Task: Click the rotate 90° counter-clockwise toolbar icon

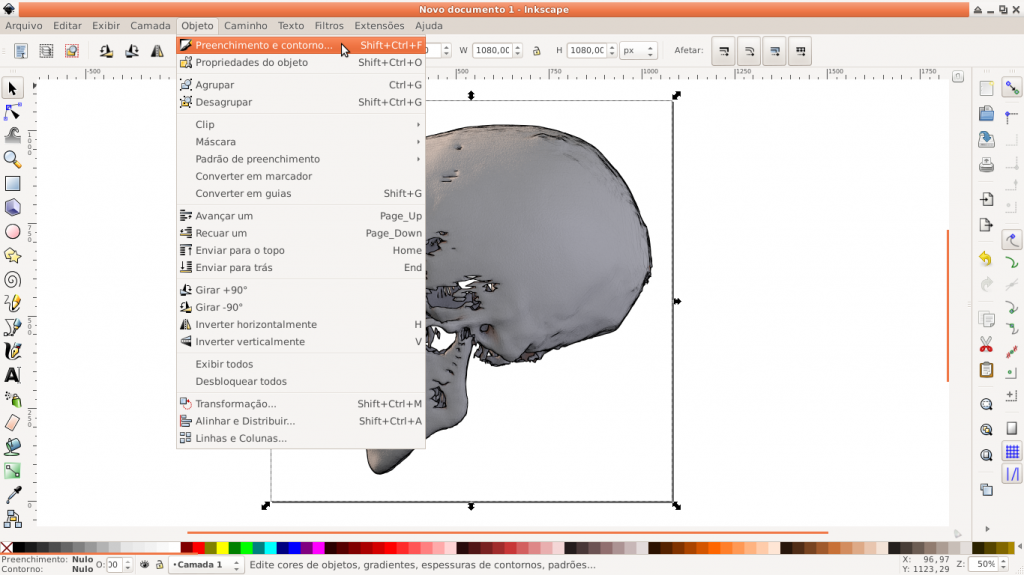Action: 106,50
